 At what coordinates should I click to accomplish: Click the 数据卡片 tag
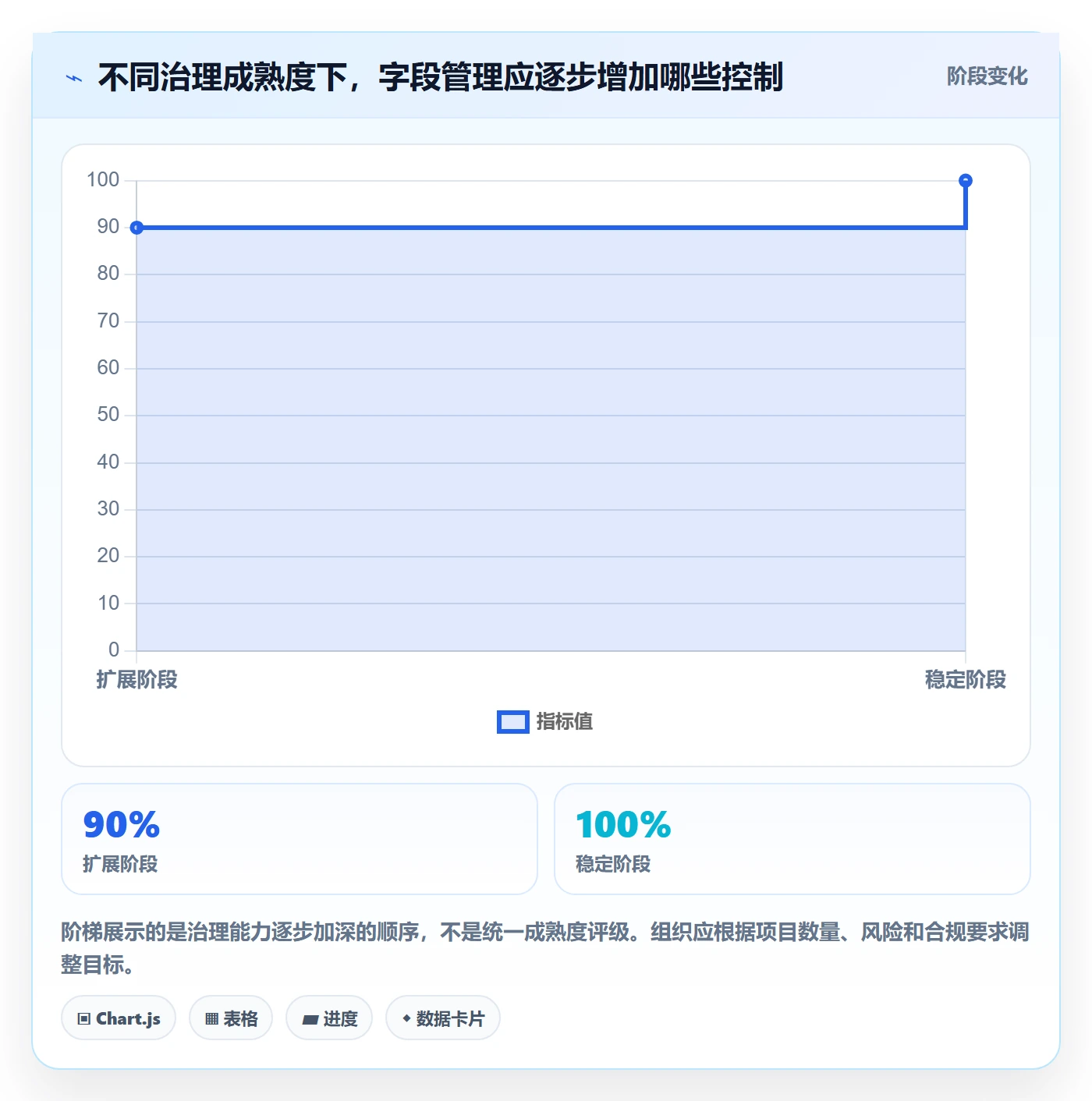click(x=443, y=1018)
